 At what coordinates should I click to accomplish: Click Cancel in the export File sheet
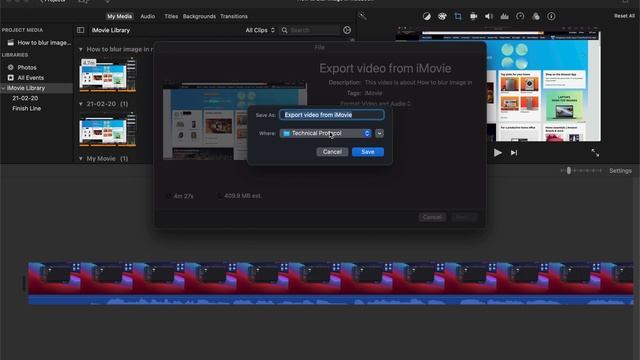[x=432, y=217]
